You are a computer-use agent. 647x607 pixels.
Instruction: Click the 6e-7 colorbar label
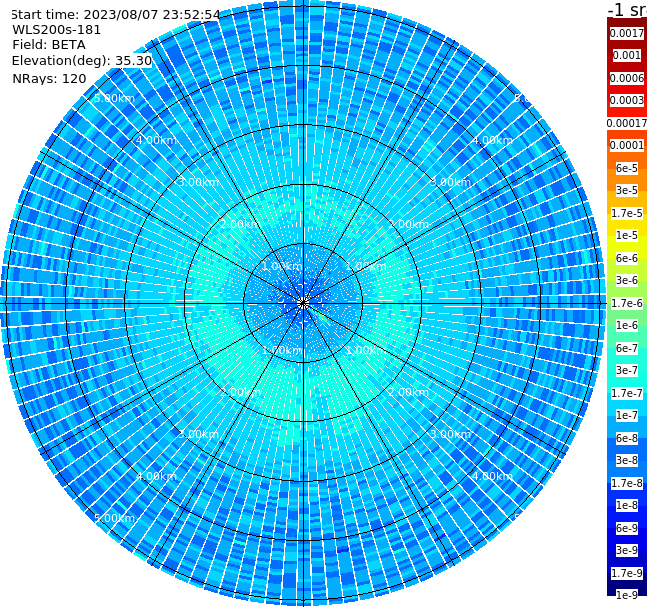point(627,348)
